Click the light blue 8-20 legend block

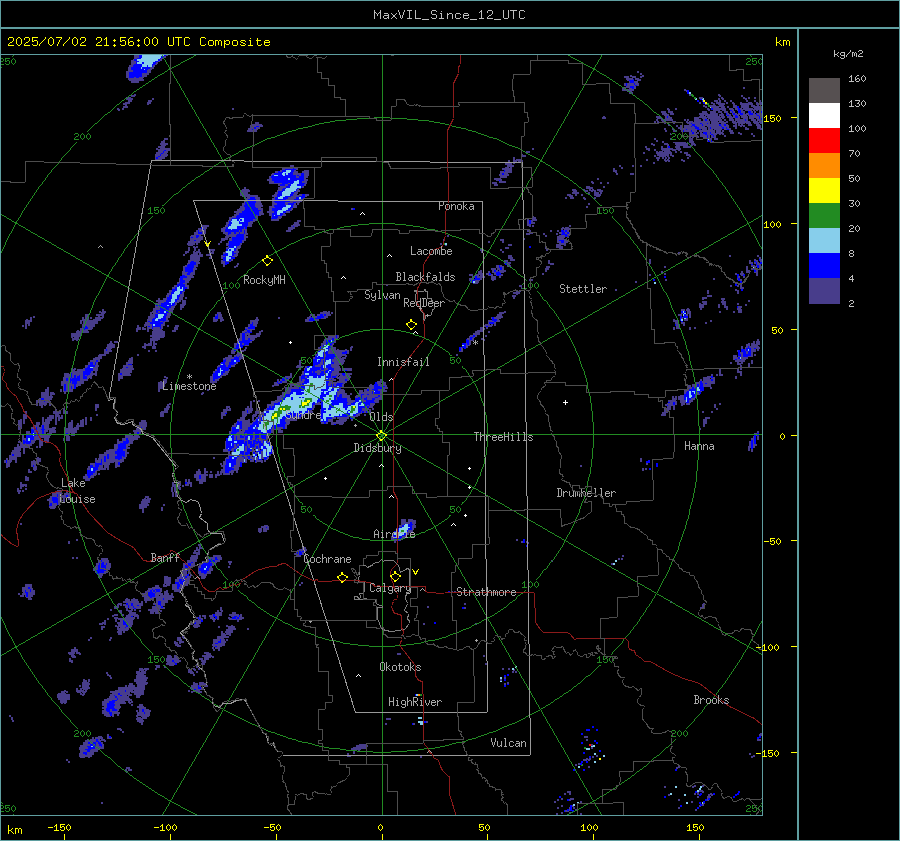824,241
